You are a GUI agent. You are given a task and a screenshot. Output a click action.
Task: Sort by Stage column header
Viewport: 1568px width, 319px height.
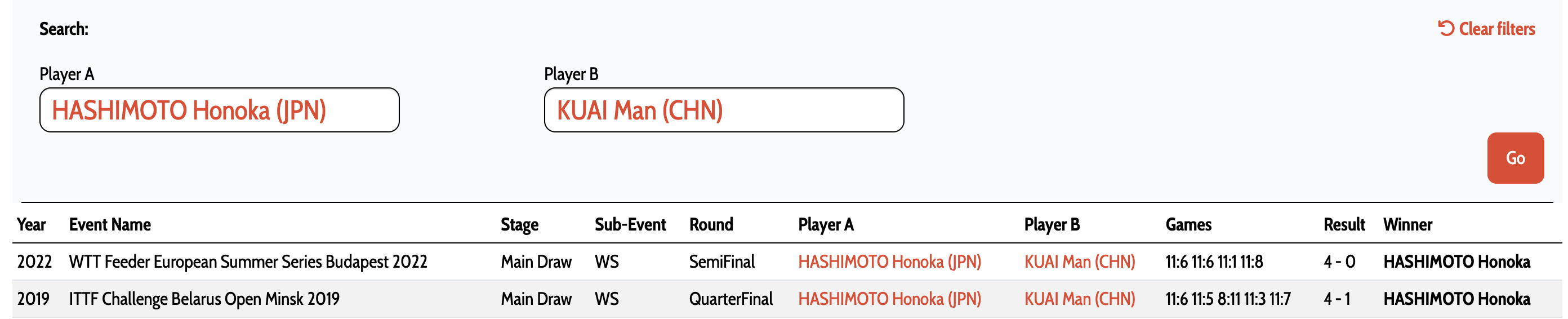pos(519,225)
